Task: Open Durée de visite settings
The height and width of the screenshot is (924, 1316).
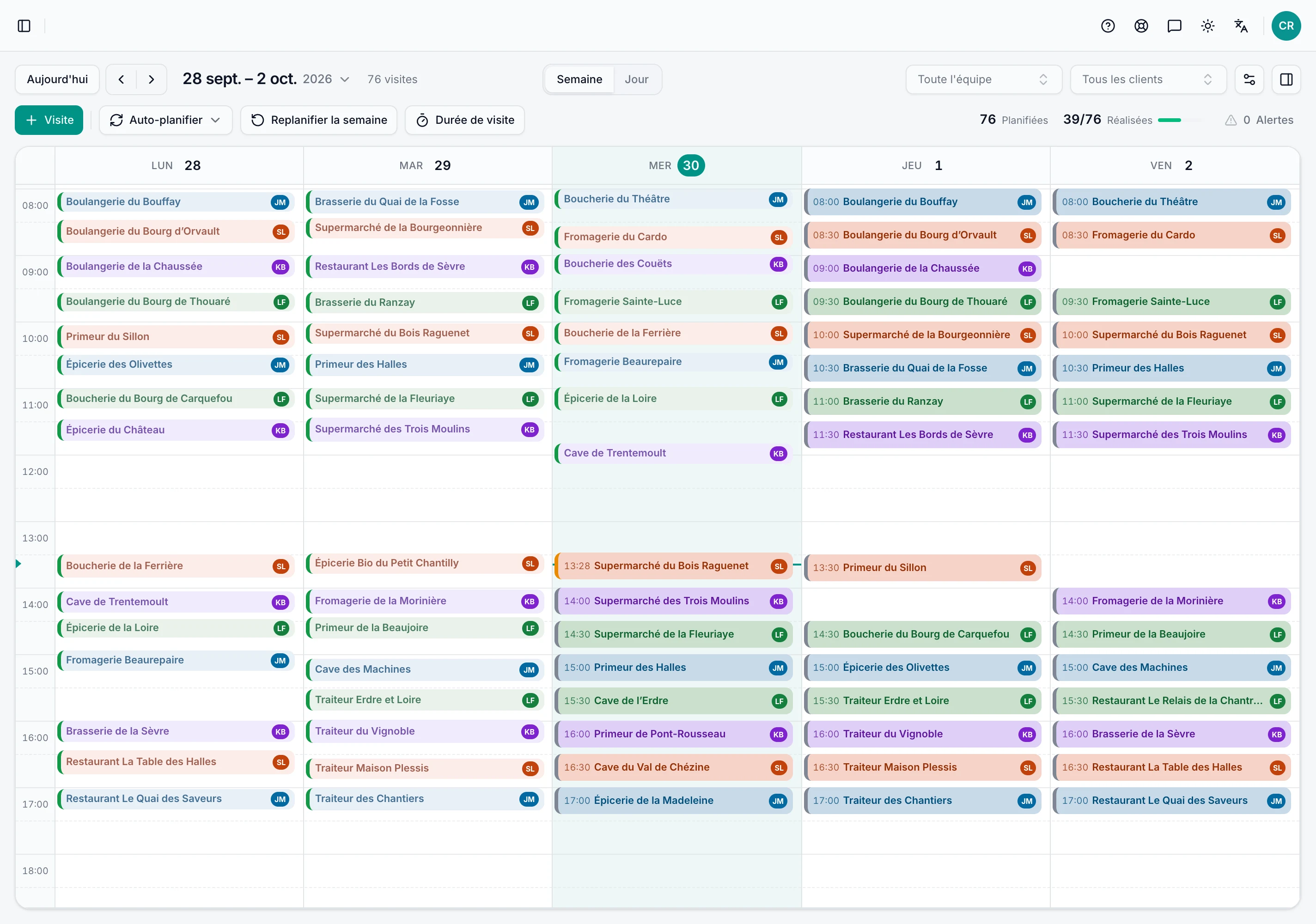Action: pos(465,120)
